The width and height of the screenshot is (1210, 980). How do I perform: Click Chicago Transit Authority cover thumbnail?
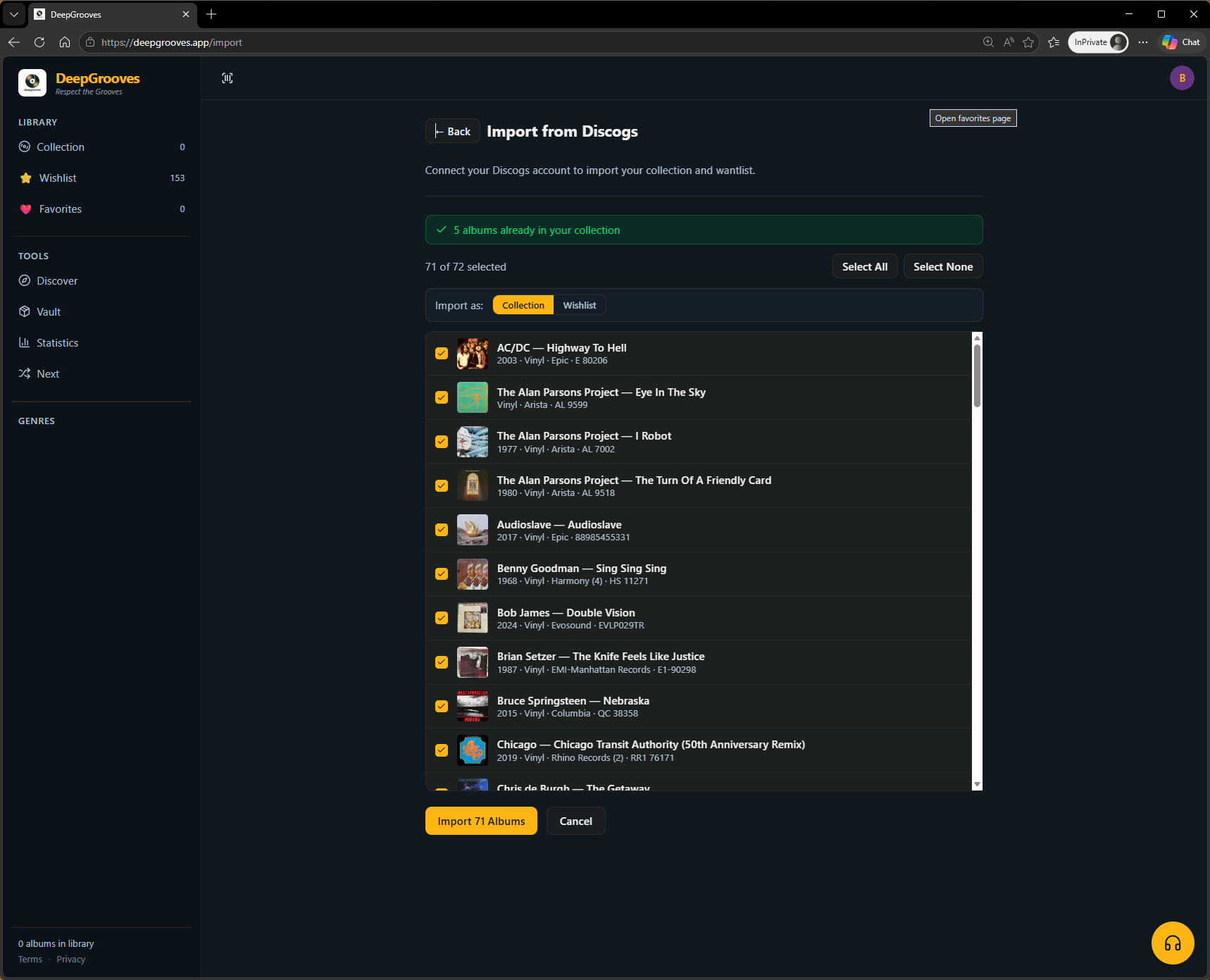(x=473, y=750)
